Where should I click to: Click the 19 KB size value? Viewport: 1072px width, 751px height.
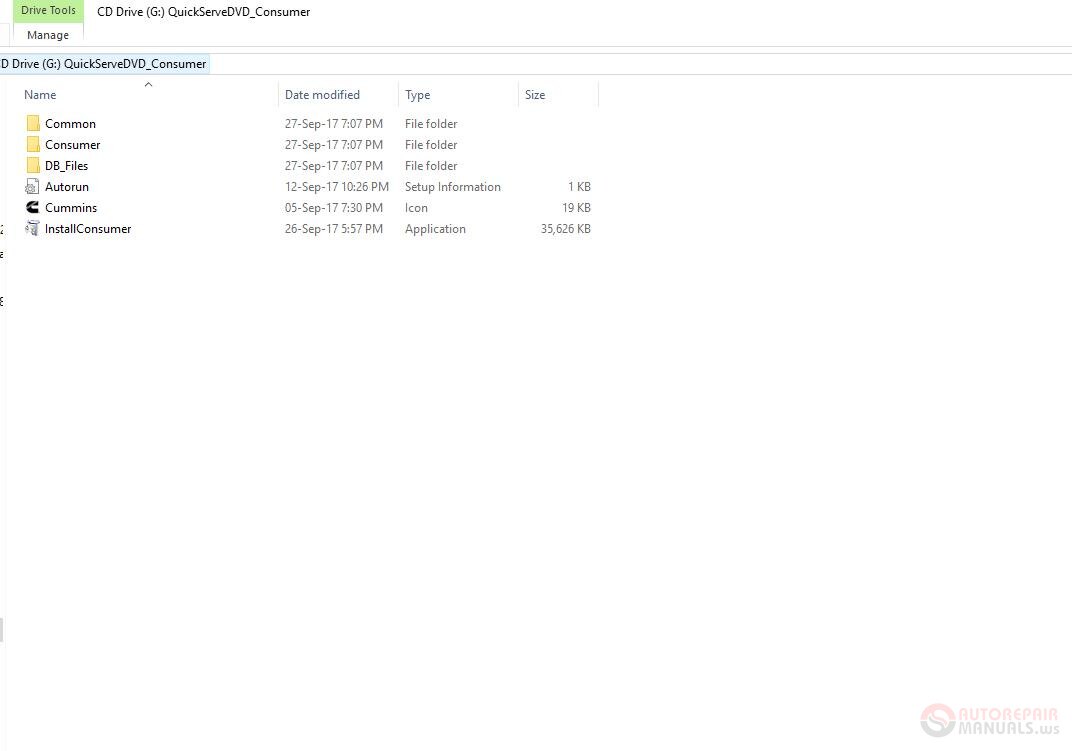(x=576, y=208)
